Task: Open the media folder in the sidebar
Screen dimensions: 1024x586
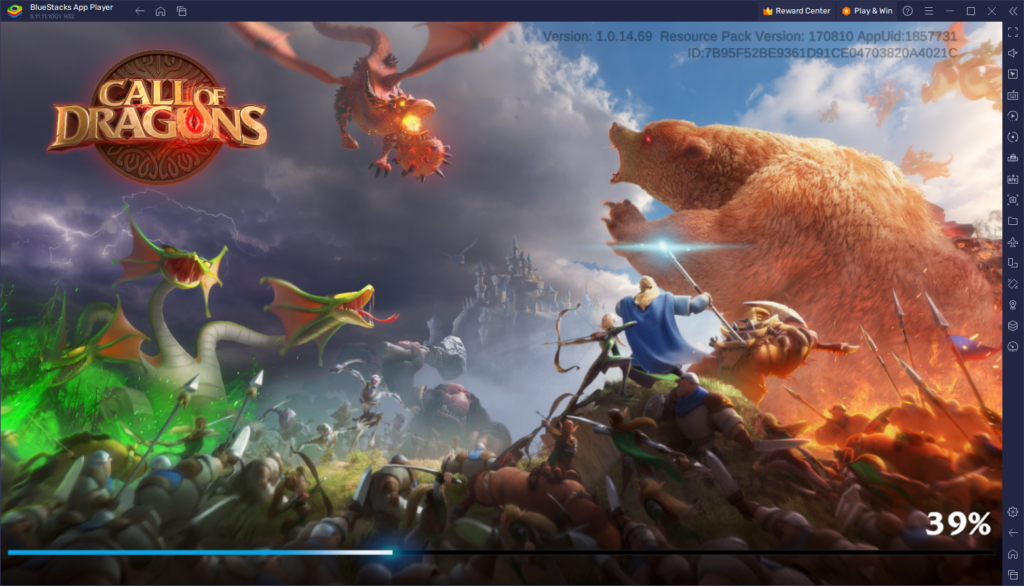Action: click(1012, 221)
